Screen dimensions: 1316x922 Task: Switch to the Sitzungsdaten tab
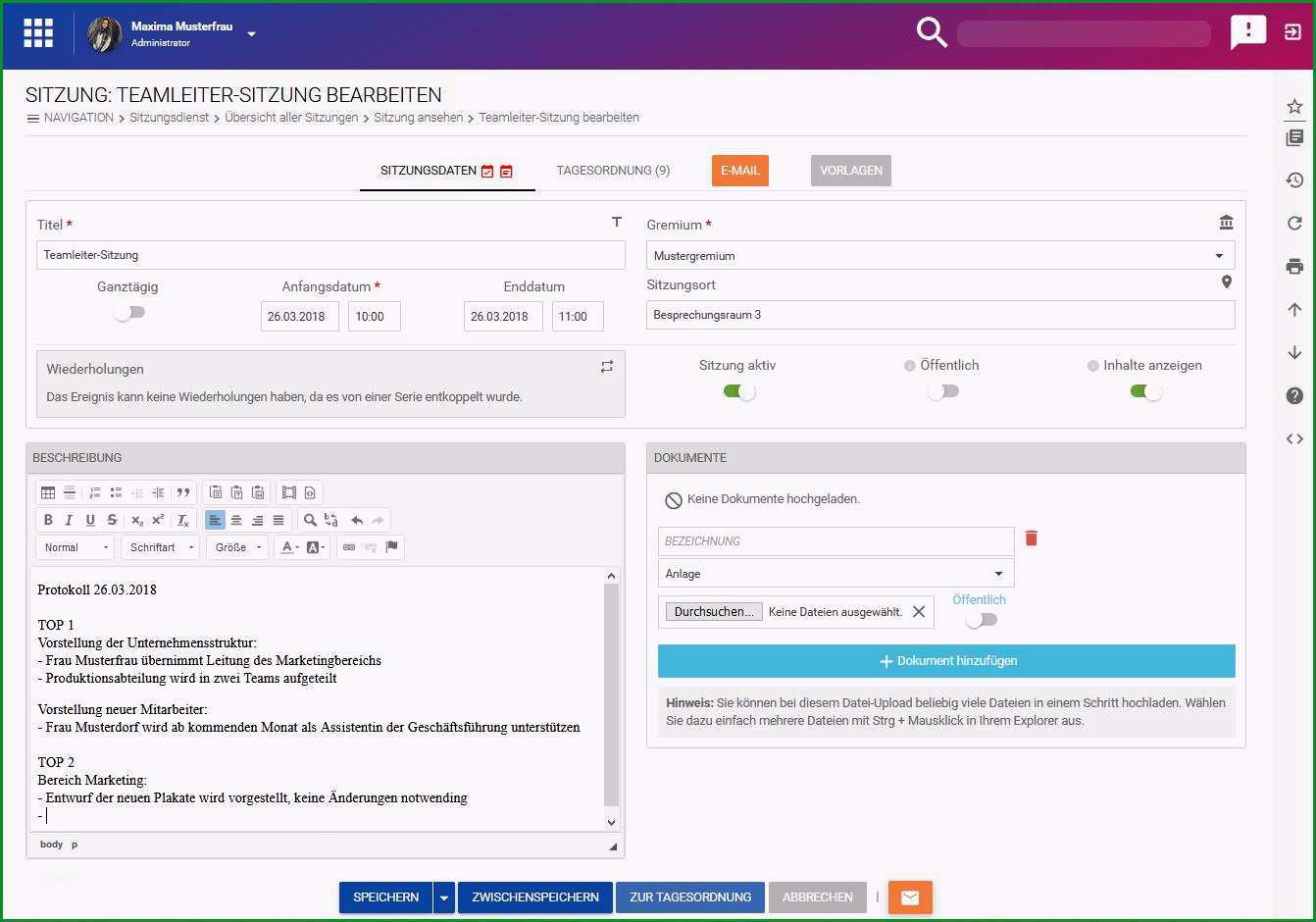point(447,171)
